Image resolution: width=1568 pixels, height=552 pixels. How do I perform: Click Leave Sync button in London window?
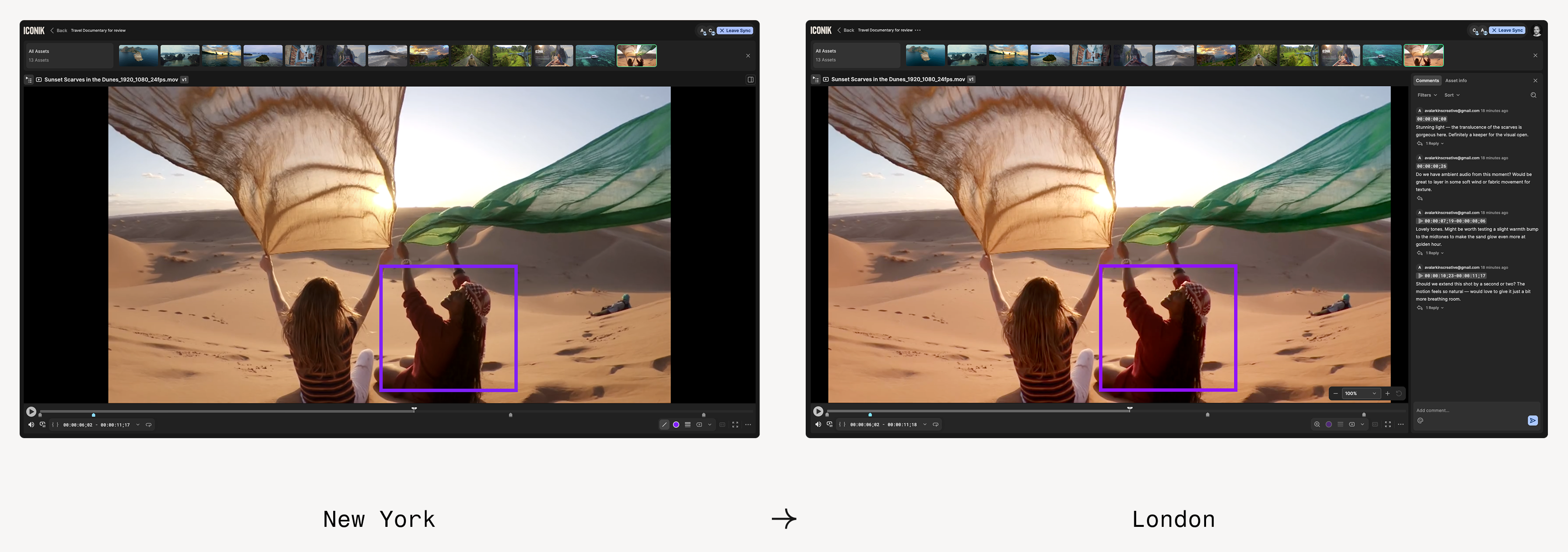pos(1506,31)
